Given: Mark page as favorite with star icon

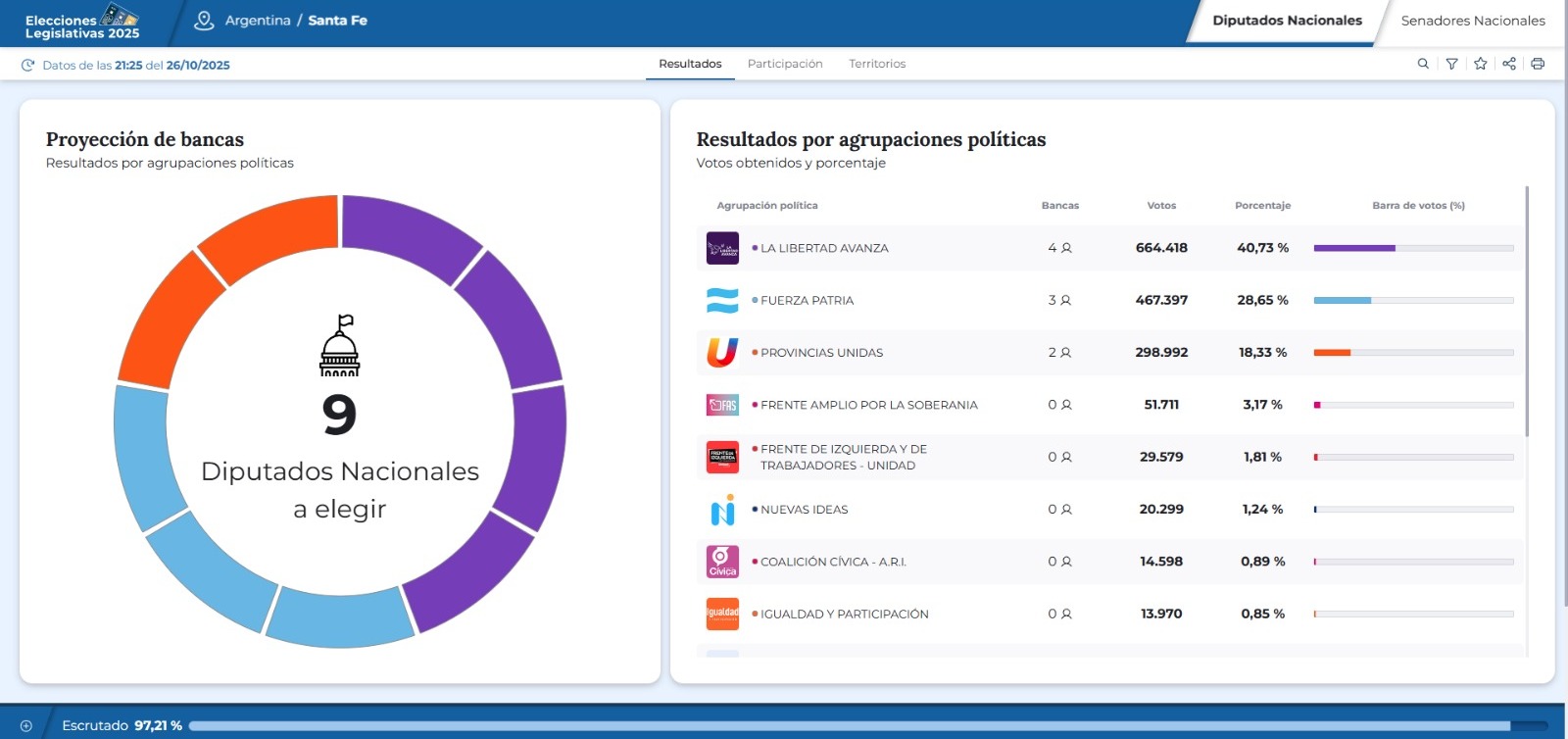Looking at the screenshot, I should point(1481,64).
